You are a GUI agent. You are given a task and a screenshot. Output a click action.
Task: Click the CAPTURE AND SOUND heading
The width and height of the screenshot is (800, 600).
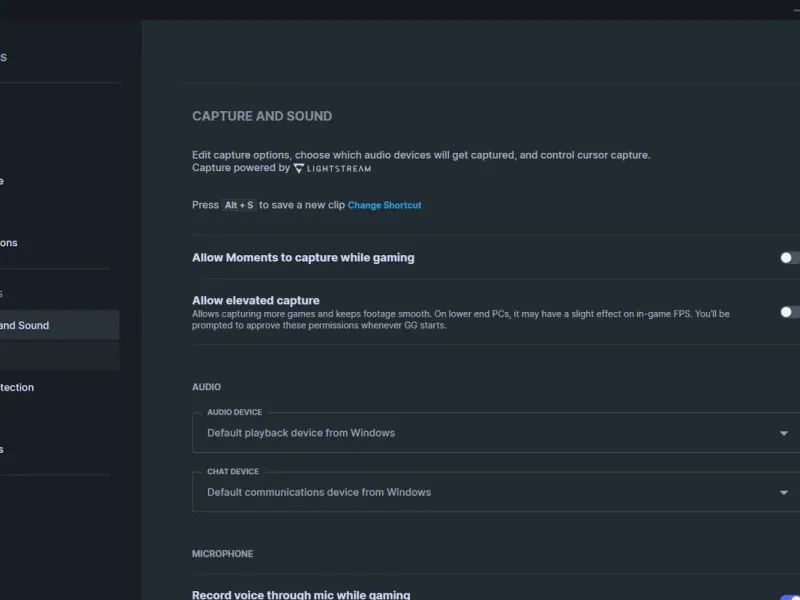(262, 116)
